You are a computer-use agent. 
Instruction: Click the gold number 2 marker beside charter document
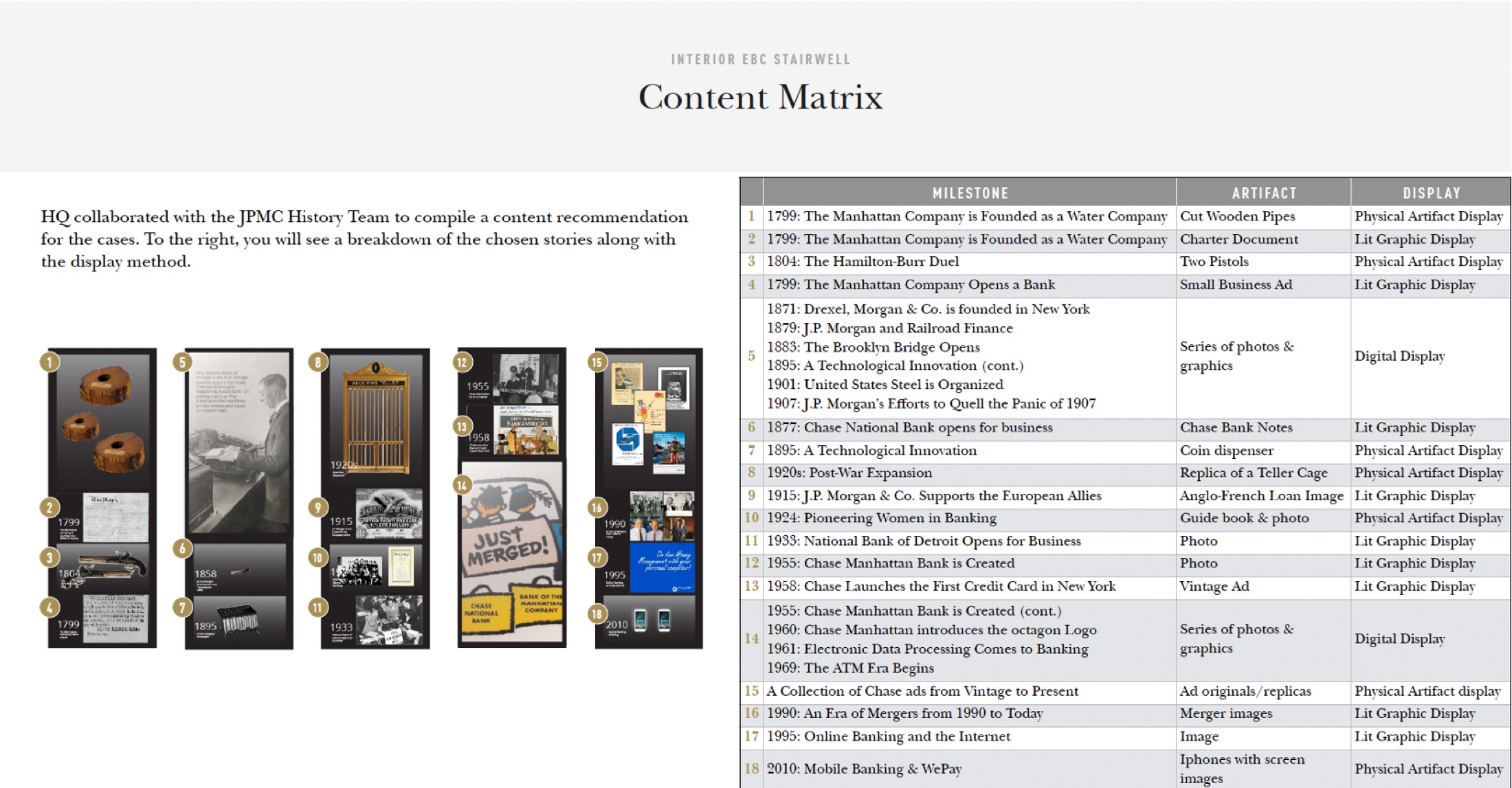coord(49,508)
